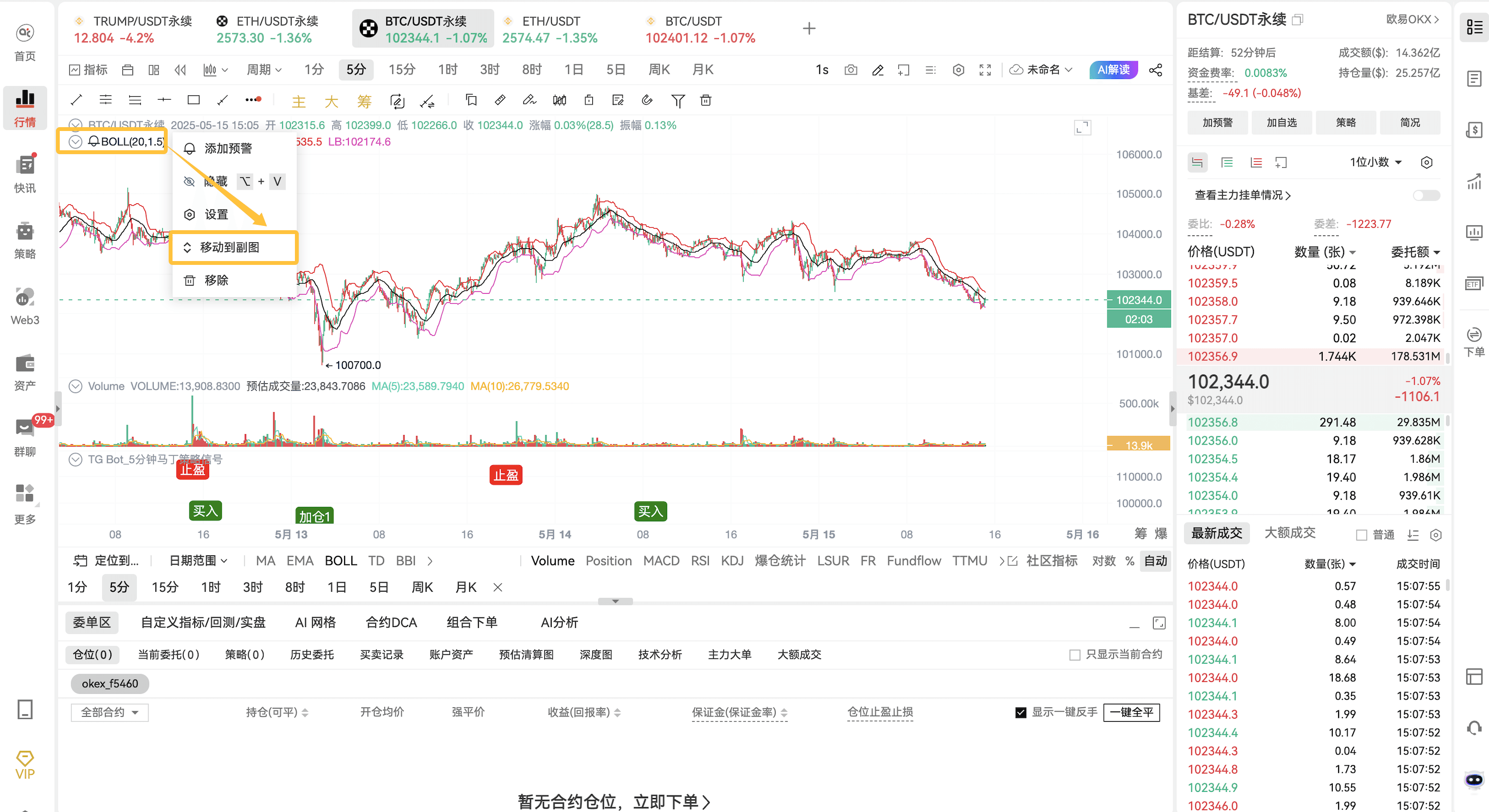The height and width of the screenshot is (812, 1489).
Task: Uncheck 显示一键反手 checkbox
Action: (x=1021, y=712)
